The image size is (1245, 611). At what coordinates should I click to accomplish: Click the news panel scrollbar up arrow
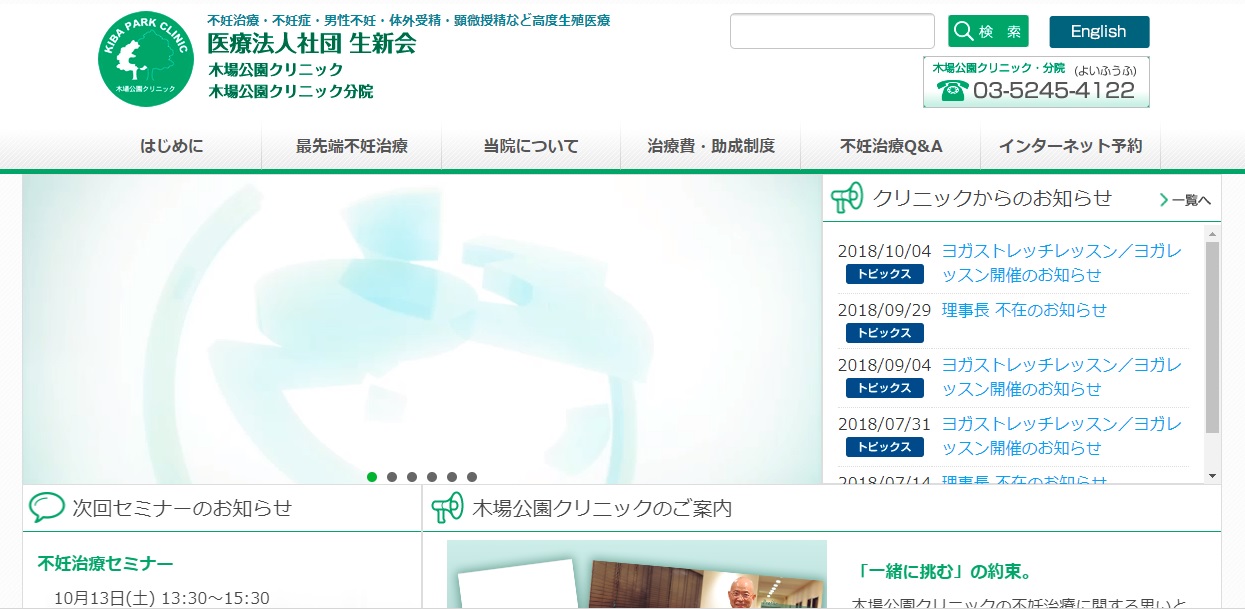pos(1212,233)
